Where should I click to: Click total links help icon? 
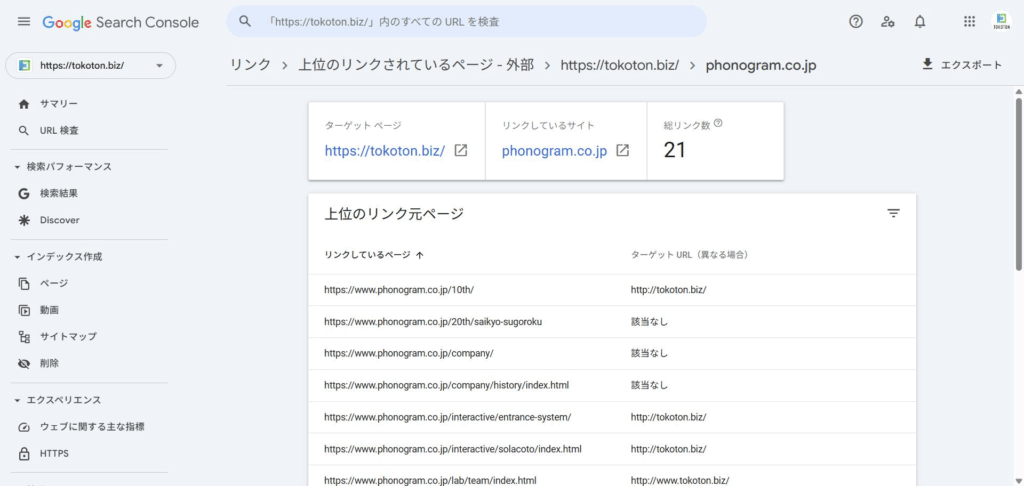[718, 124]
